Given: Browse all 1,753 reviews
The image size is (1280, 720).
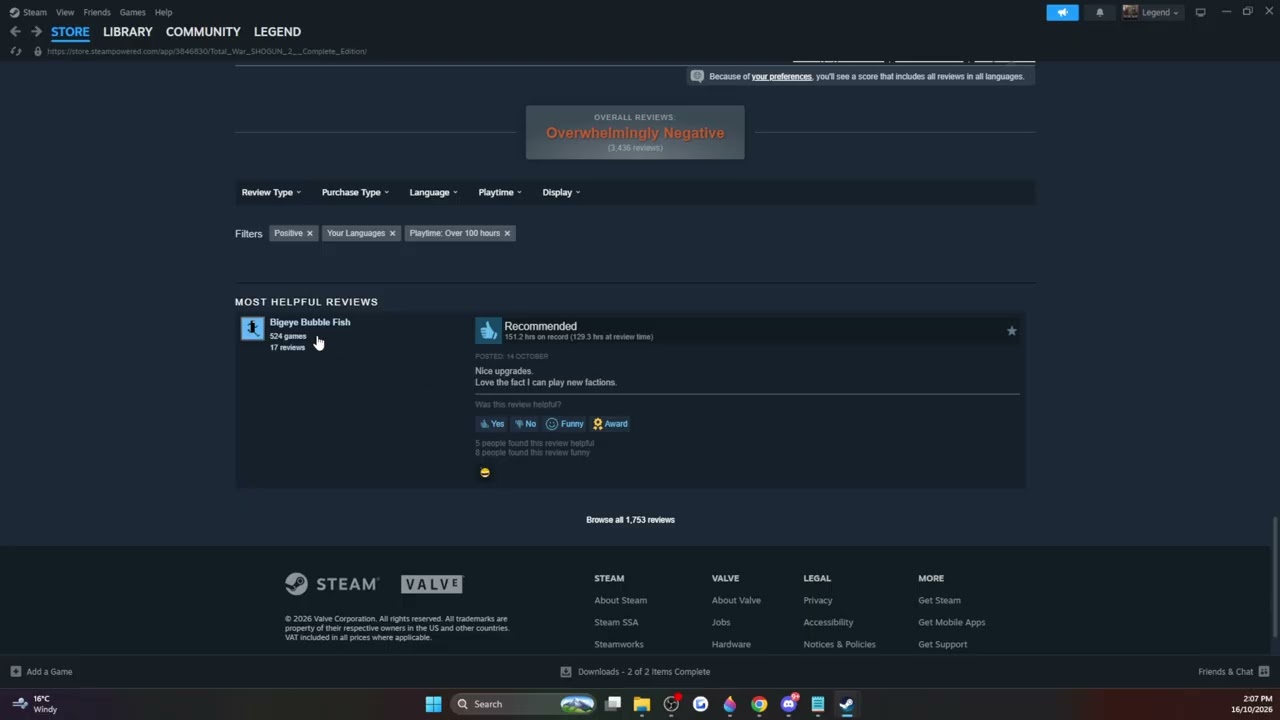Looking at the screenshot, I should coord(630,520).
